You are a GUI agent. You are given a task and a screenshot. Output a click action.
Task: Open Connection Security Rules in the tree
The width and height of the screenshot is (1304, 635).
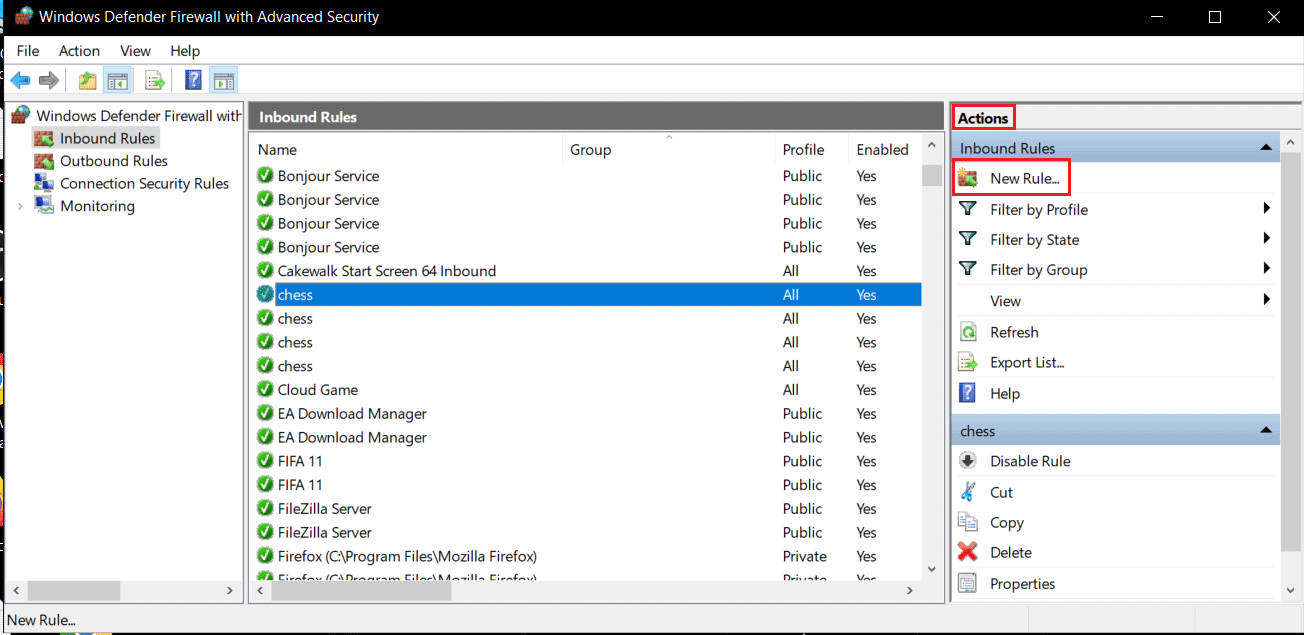coord(144,184)
